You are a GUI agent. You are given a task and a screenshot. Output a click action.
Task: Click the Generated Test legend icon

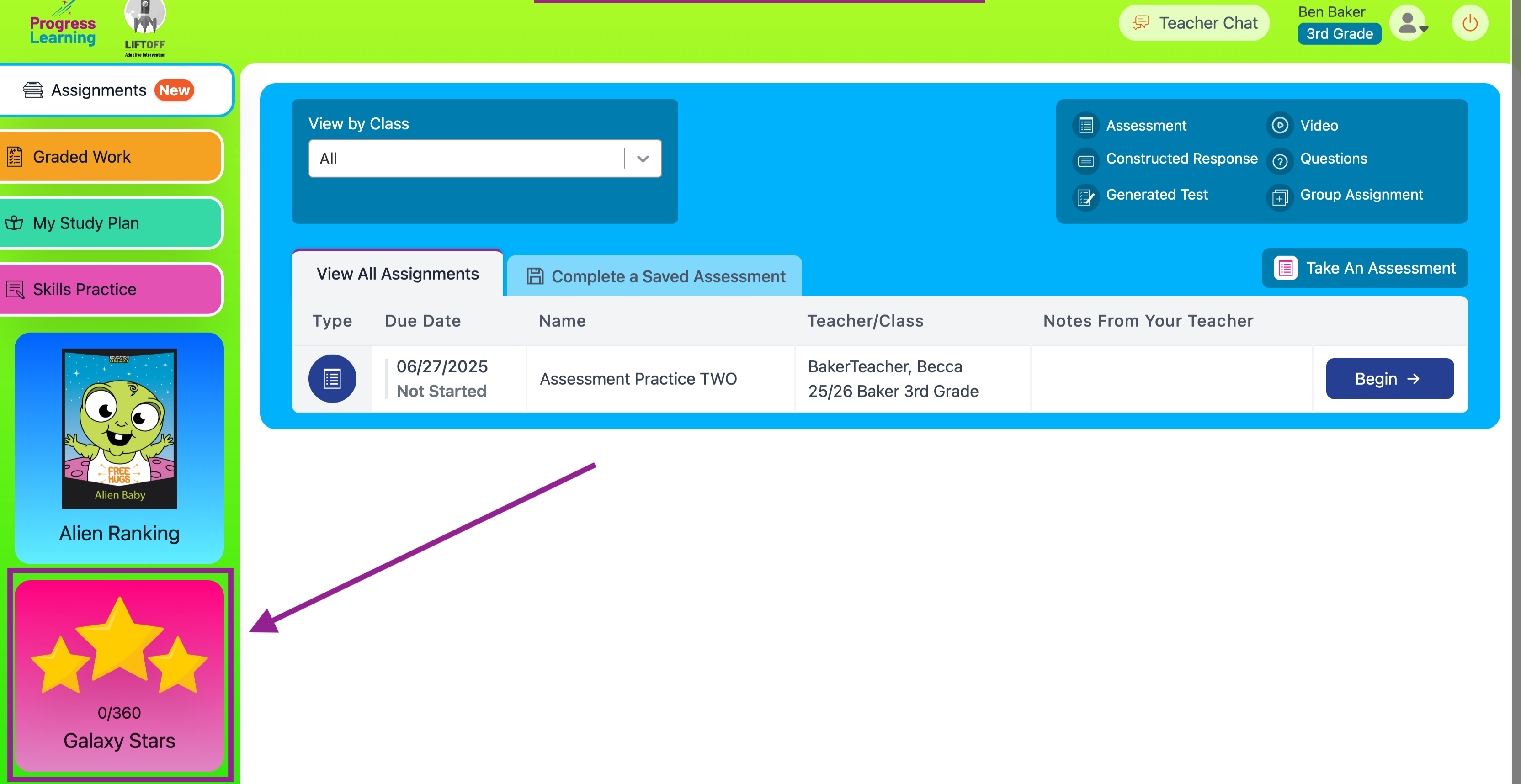coord(1086,196)
